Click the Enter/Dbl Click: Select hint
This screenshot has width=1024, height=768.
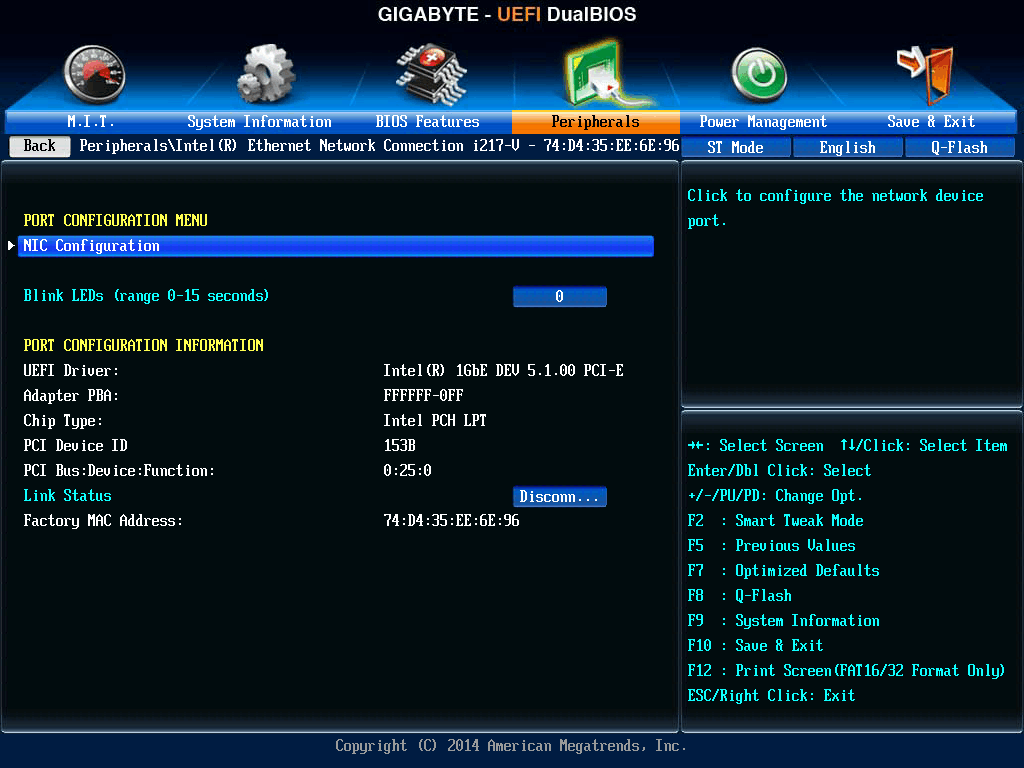point(779,471)
